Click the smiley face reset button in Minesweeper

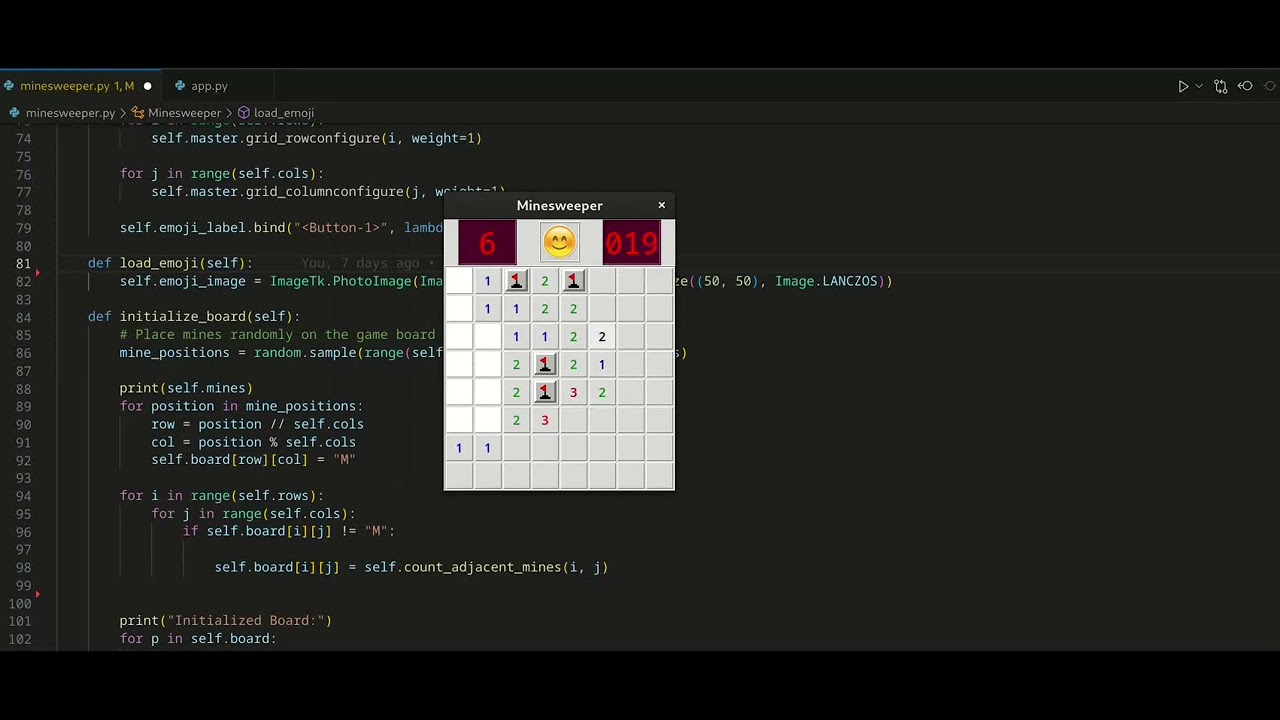pyautogui.click(x=559, y=242)
